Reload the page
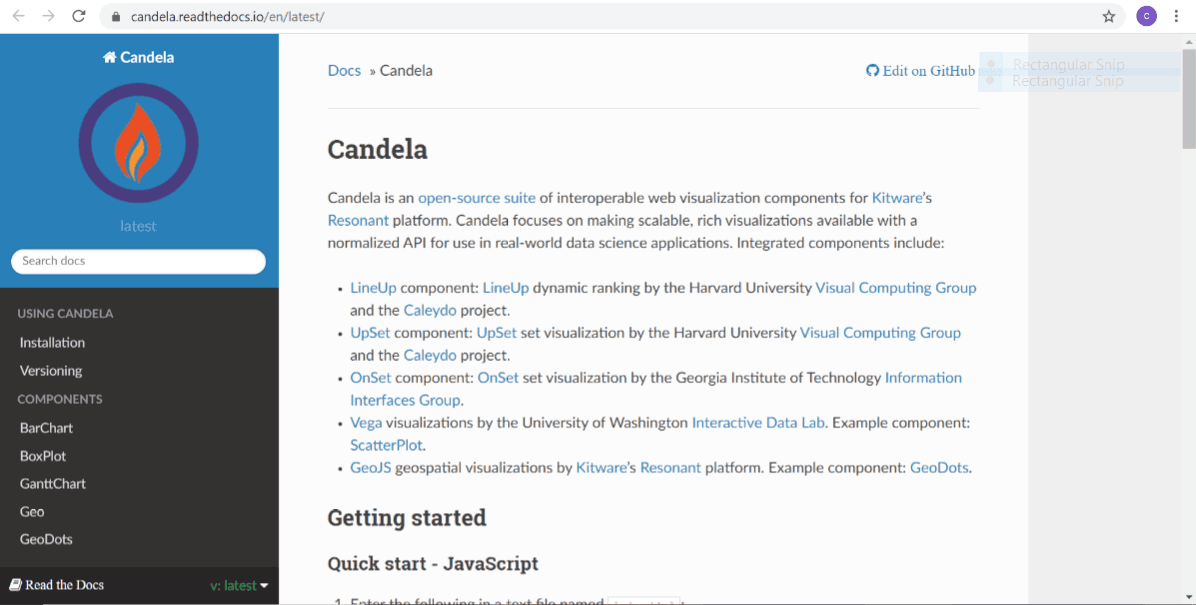The image size is (1196, 605). (79, 16)
